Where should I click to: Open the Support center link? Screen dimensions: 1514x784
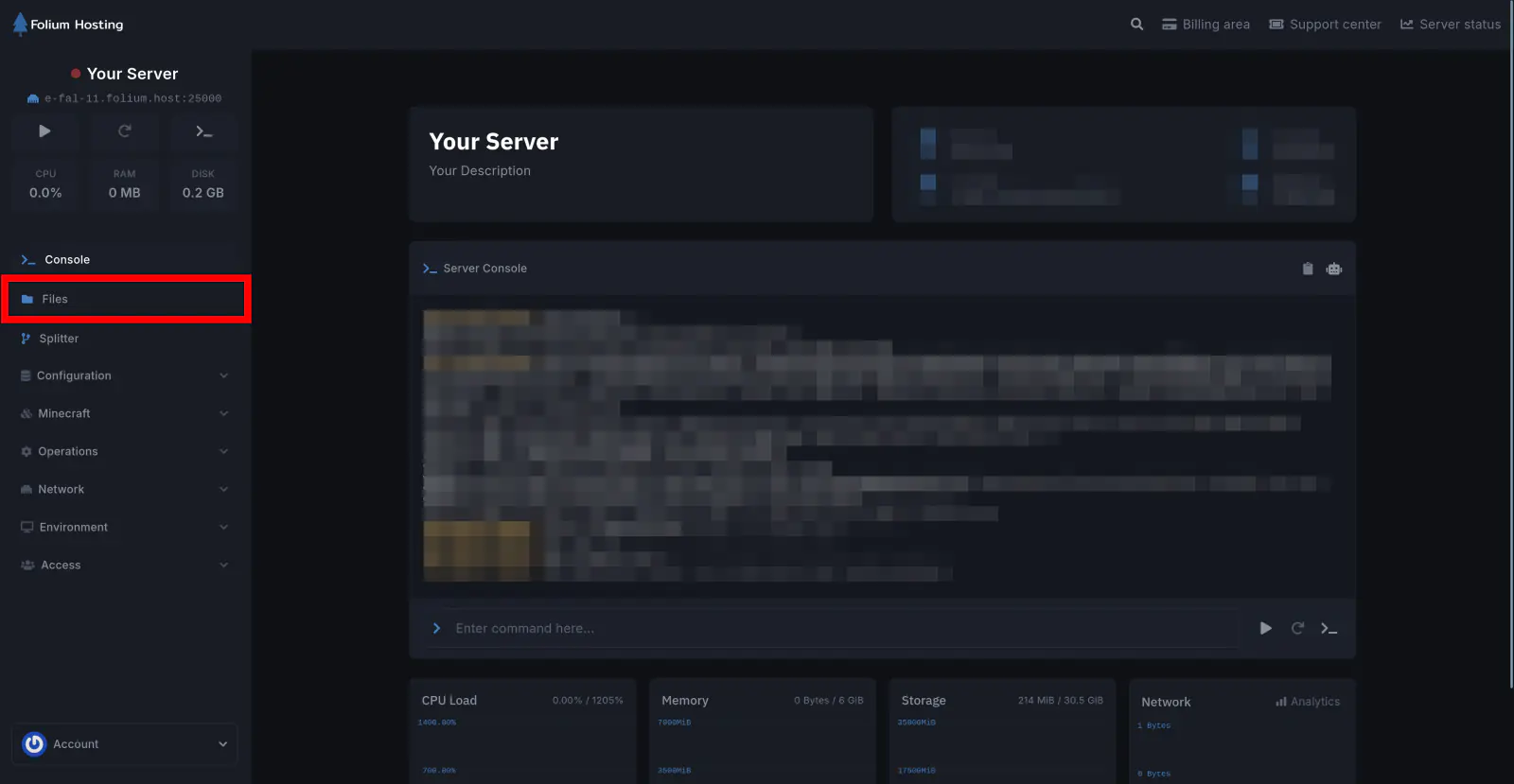pyautogui.click(x=1325, y=25)
